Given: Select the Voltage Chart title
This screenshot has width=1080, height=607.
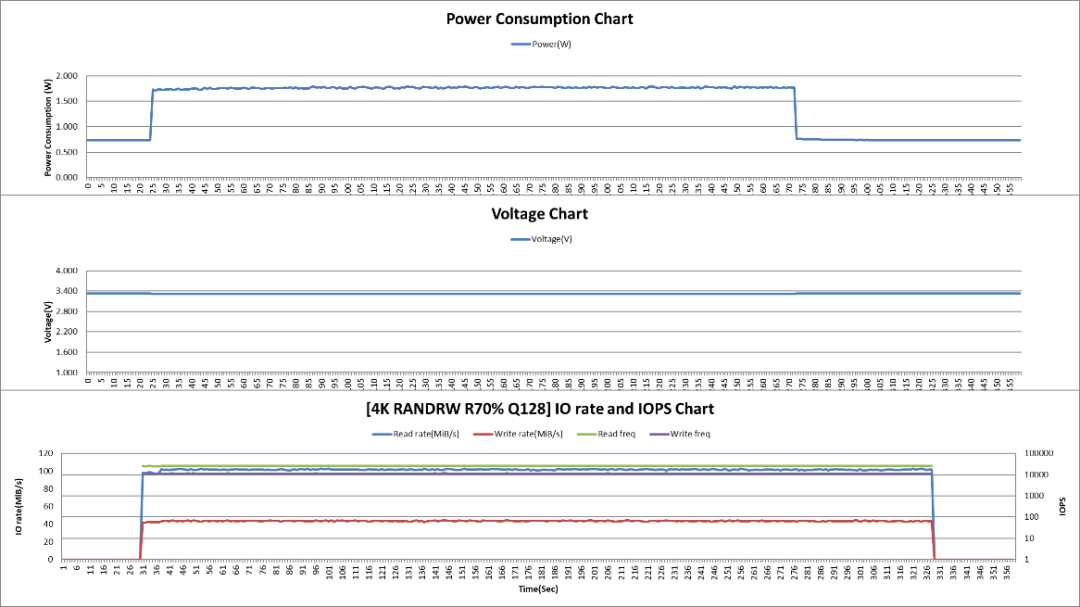Looking at the screenshot, I should click(x=540, y=213).
